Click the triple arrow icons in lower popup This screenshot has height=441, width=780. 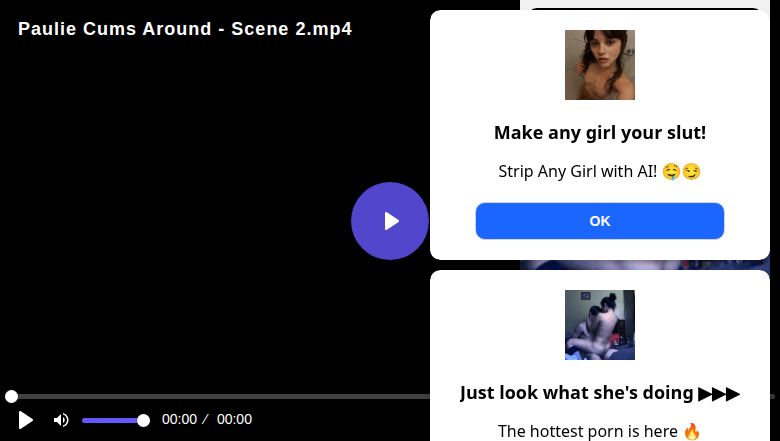click(x=719, y=393)
